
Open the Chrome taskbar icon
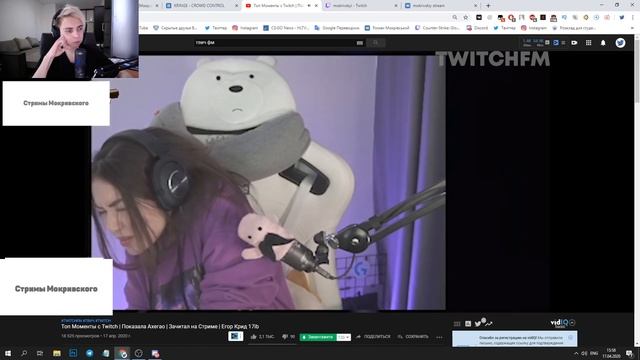(x=122, y=353)
